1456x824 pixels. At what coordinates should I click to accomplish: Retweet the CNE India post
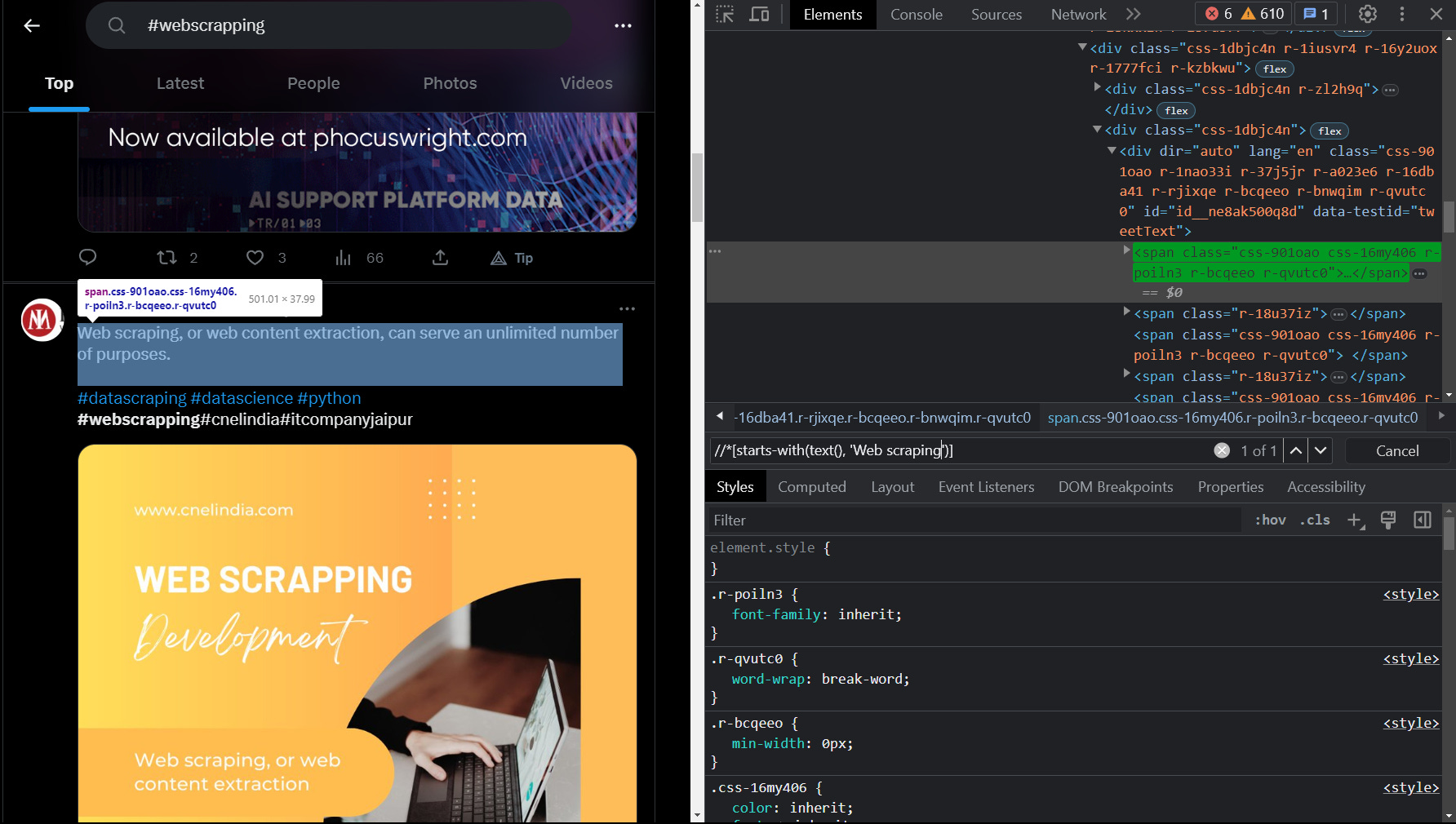click(166, 258)
